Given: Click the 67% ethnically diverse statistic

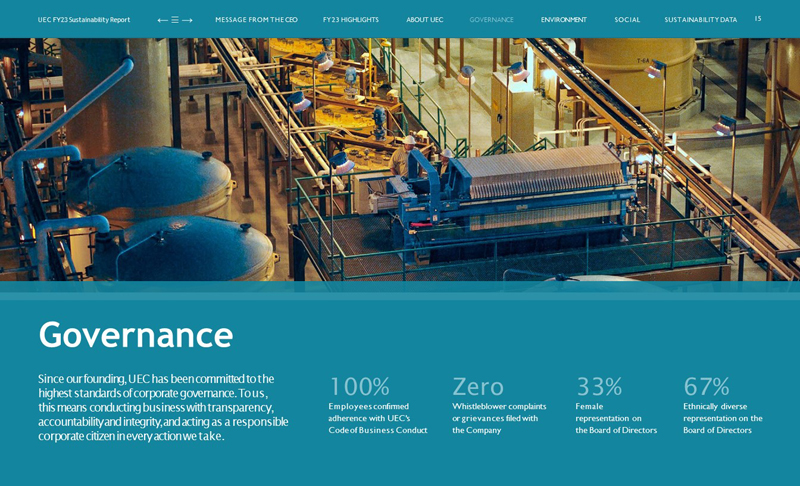Looking at the screenshot, I should click(706, 387).
